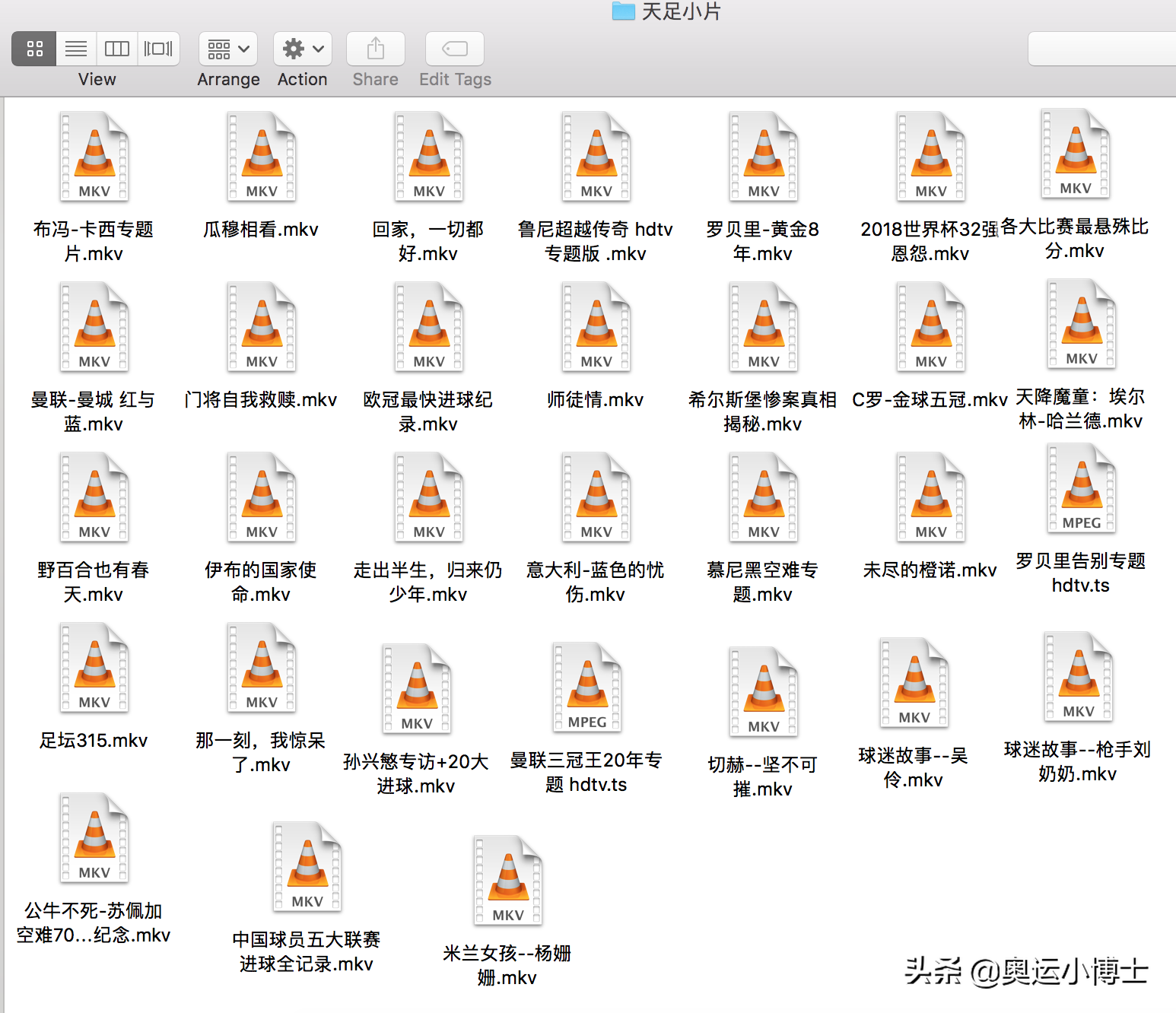1176x1013 pixels.
Task: Click filename text 米兰女孩--杨姗姗.mkv
Action: pyautogui.click(x=507, y=965)
